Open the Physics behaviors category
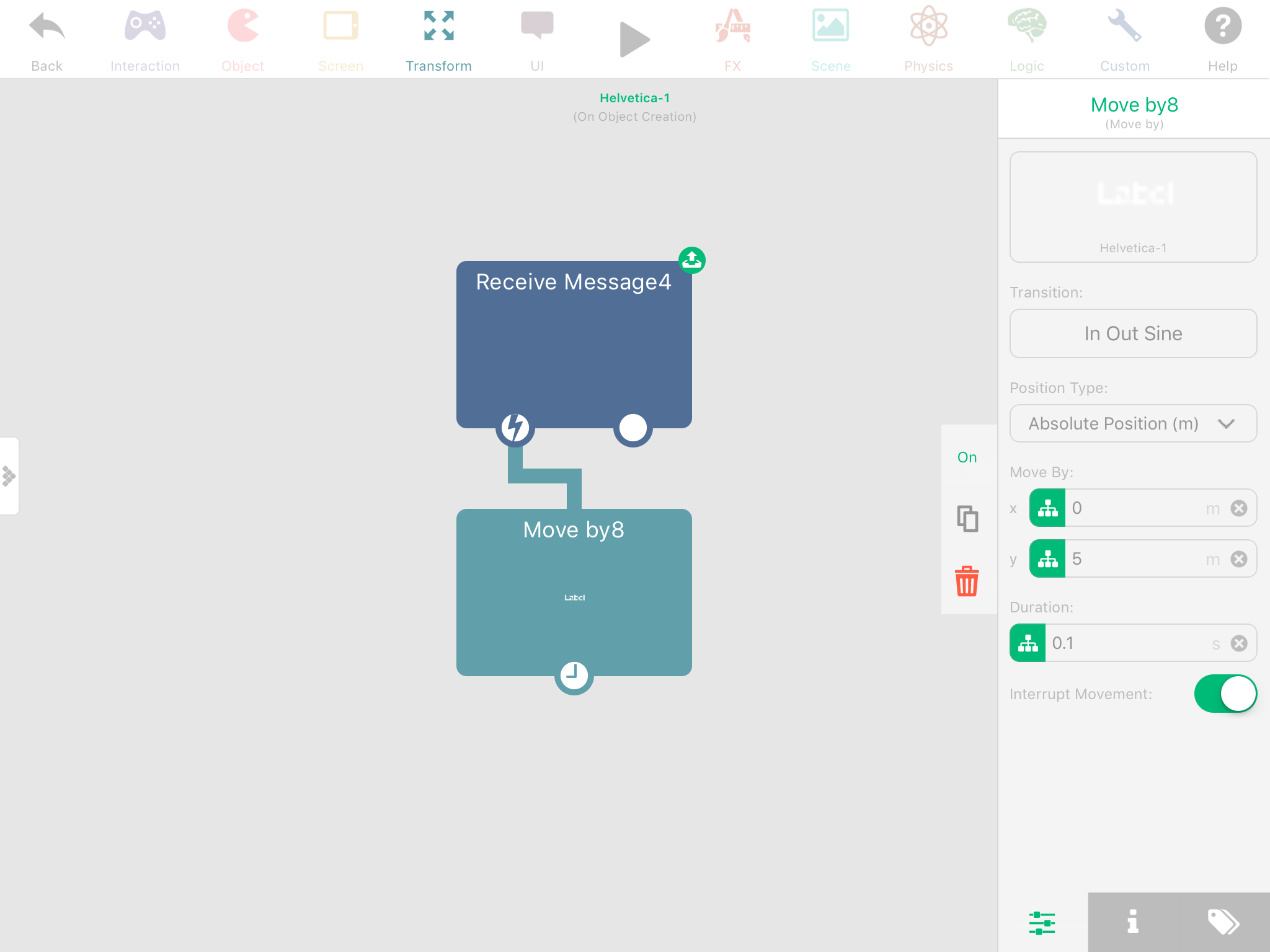The height and width of the screenshot is (952, 1270). (928, 38)
